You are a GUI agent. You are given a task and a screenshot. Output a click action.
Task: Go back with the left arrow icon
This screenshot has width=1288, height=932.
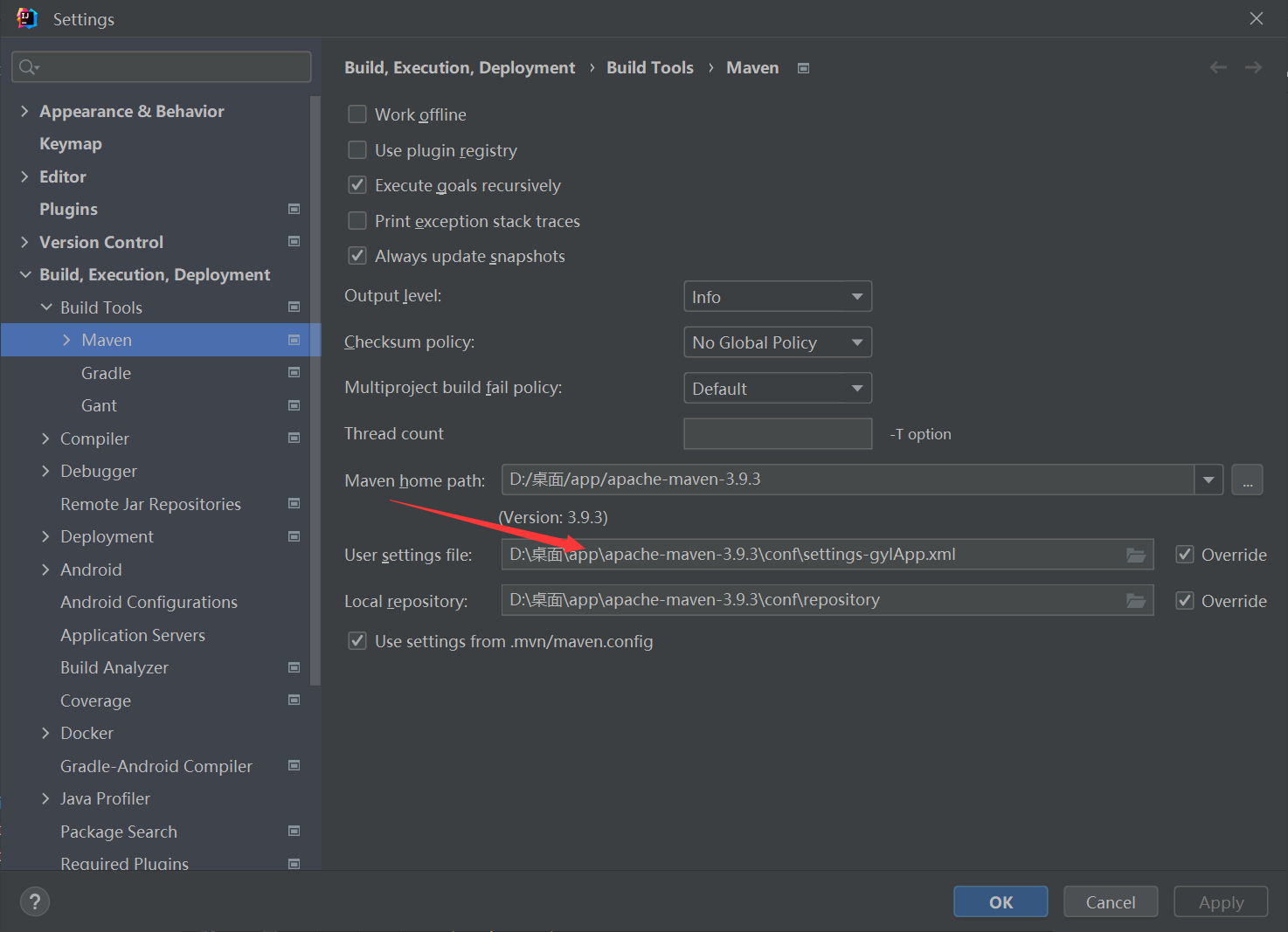pos(1218,67)
